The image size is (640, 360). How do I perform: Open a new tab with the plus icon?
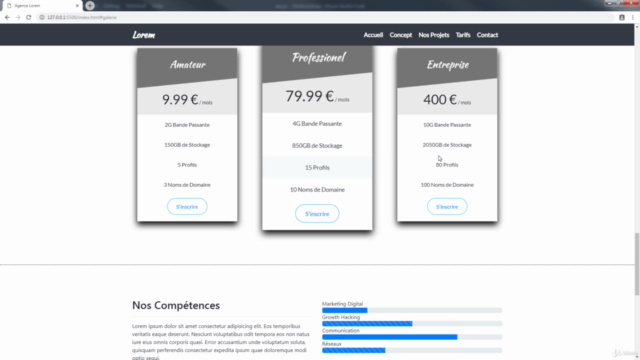pyautogui.click(x=90, y=6)
